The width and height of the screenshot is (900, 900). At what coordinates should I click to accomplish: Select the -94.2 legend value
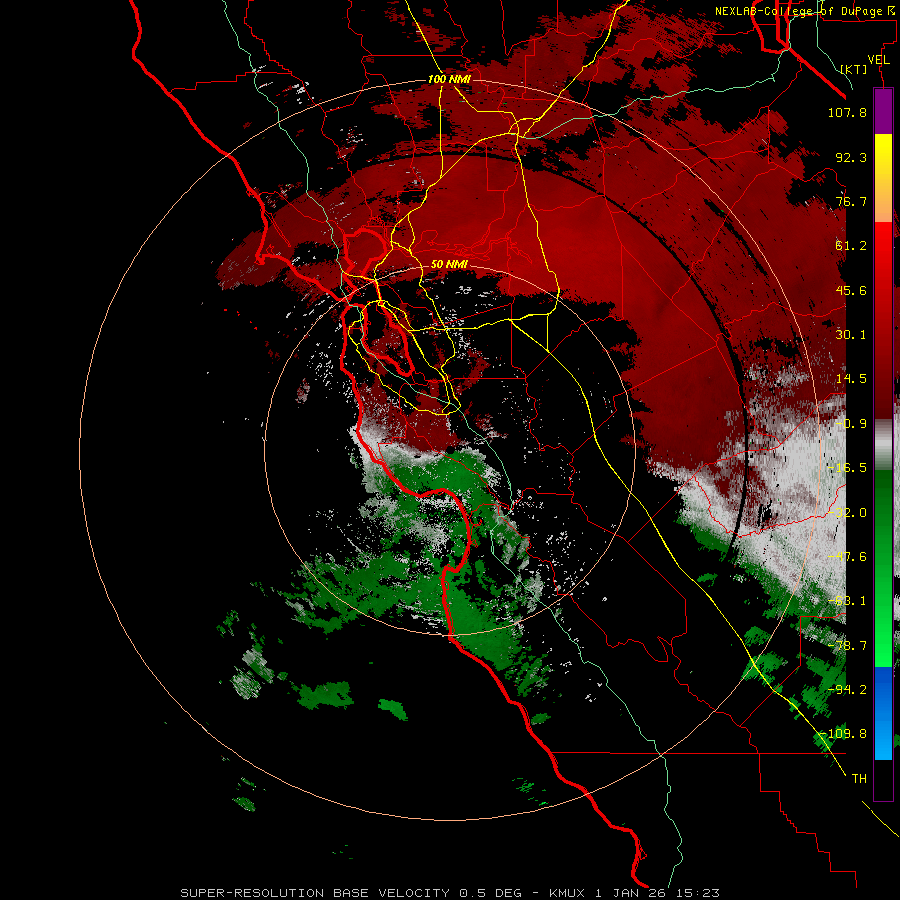pos(847,690)
